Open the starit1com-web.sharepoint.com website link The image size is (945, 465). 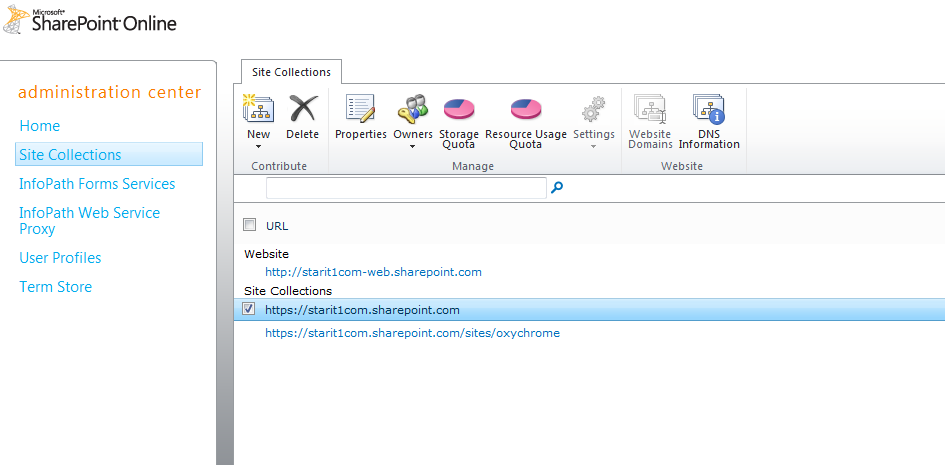coord(373,272)
